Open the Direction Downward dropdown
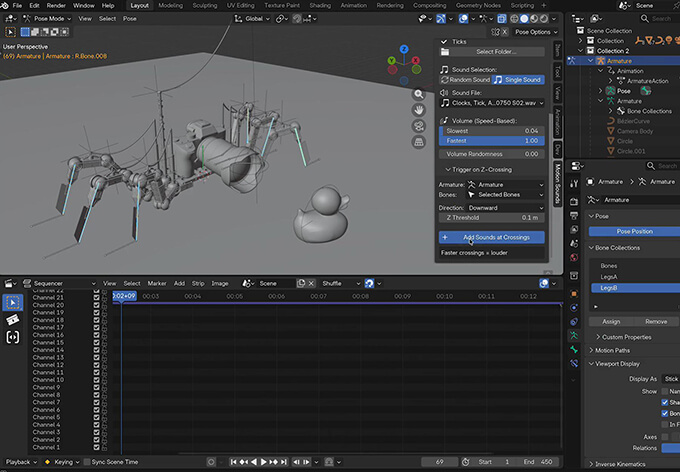The width and height of the screenshot is (680, 472). tap(506, 206)
